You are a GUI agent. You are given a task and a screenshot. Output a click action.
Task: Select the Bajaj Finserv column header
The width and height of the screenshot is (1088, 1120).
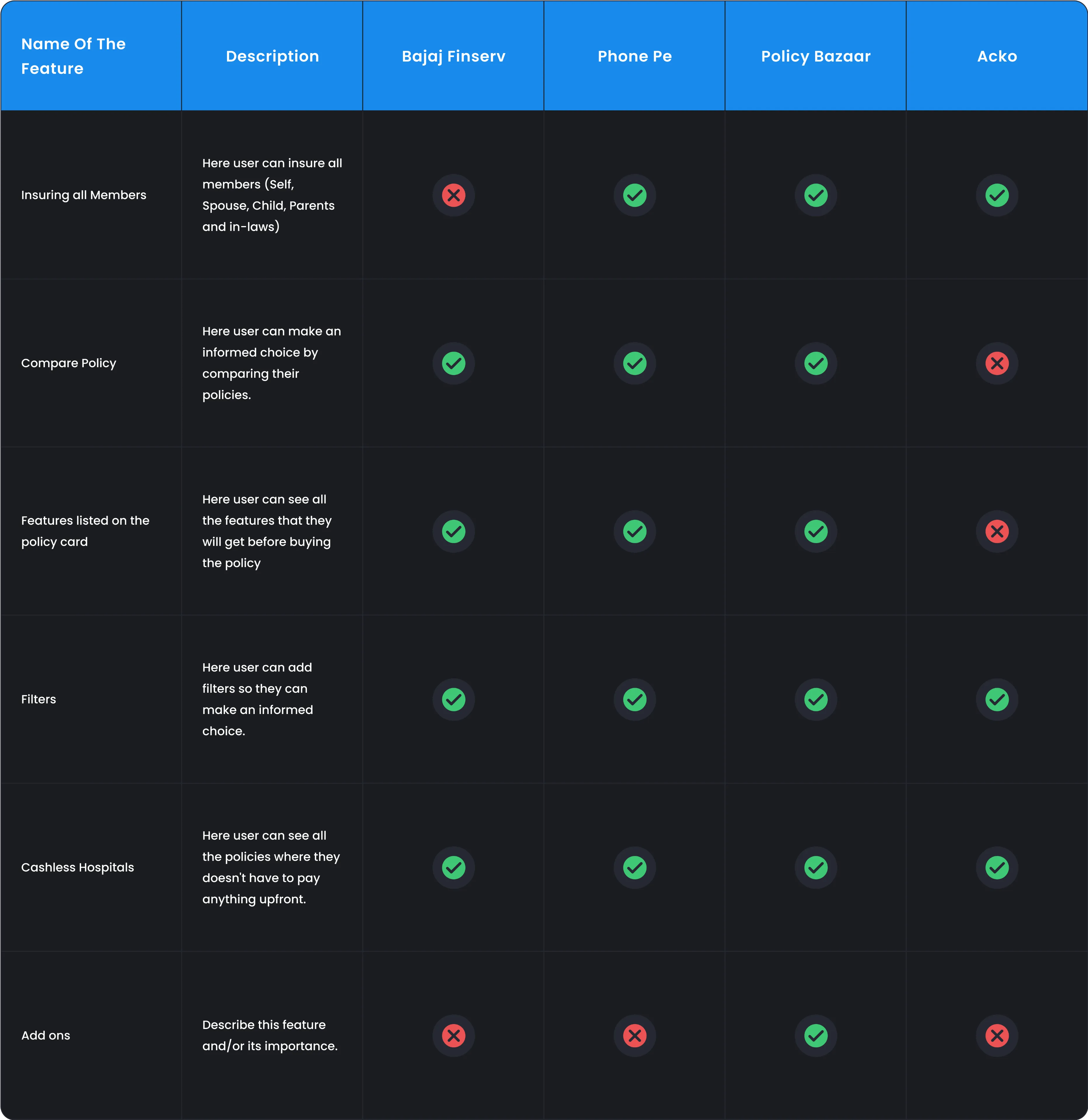pos(453,56)
